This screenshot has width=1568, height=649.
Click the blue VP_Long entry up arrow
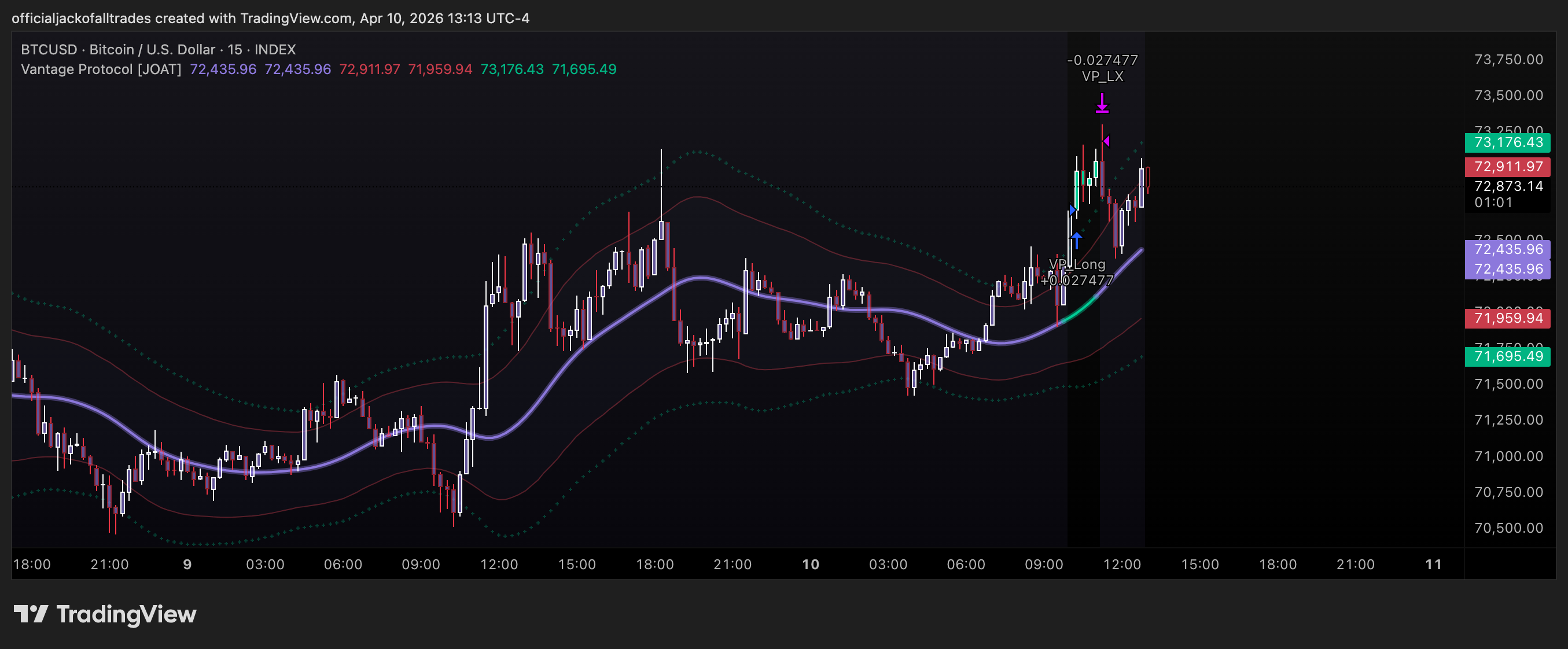coord(1076,240)
